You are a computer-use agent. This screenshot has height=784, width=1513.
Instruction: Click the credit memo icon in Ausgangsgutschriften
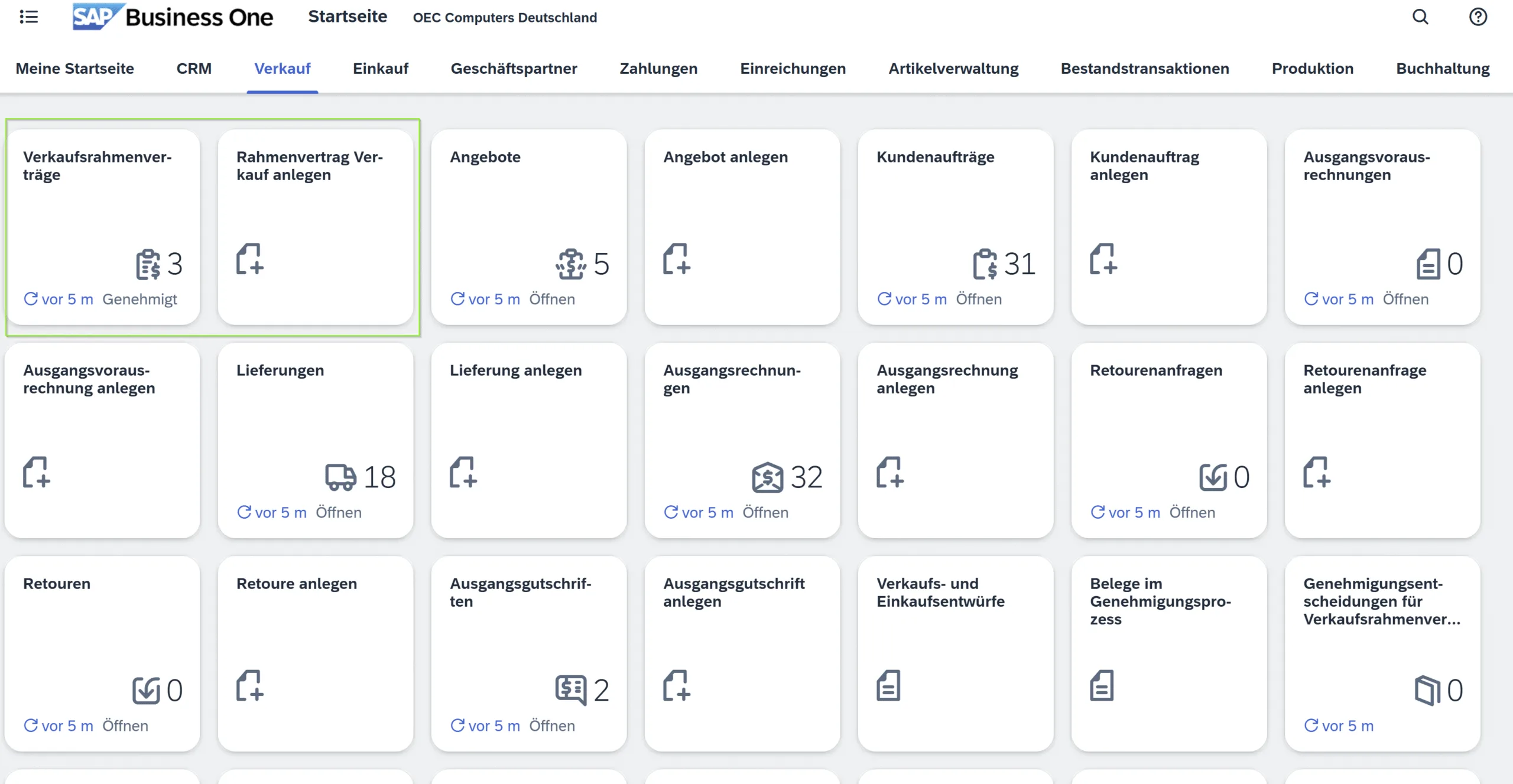pyautogui.click(x=570, y=689)
